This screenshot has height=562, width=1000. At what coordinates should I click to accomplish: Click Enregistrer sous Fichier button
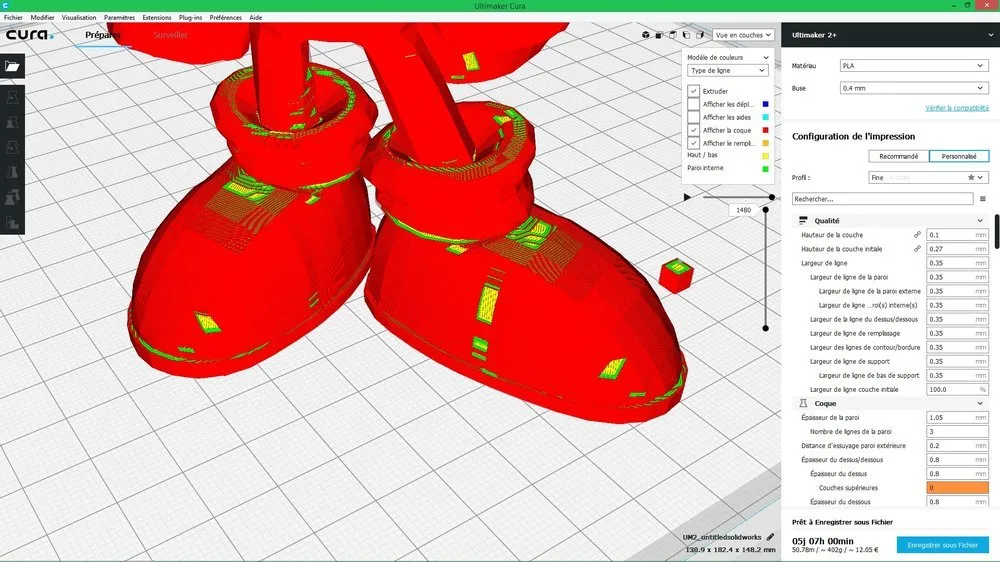tap(943, 545)
